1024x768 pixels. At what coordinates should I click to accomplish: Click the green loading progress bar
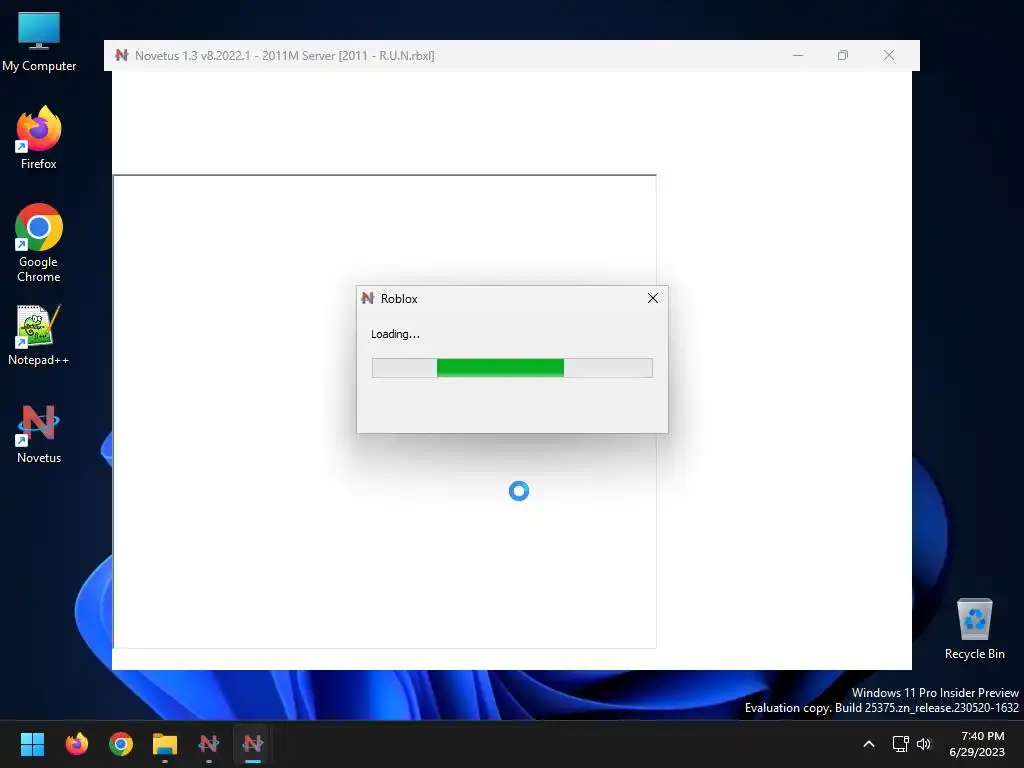512,368
